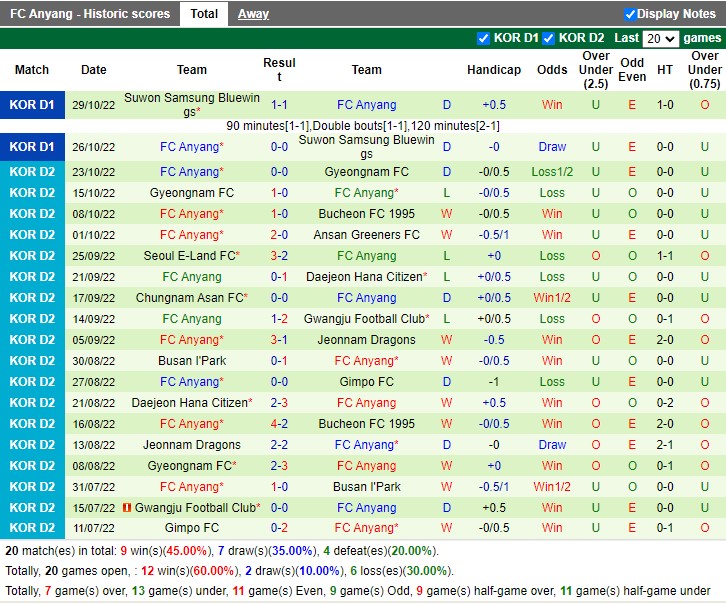Click the red card icon beside Gwangju Football Club
726x603 pixels.
pyautogui.click(x=126, y=508)
